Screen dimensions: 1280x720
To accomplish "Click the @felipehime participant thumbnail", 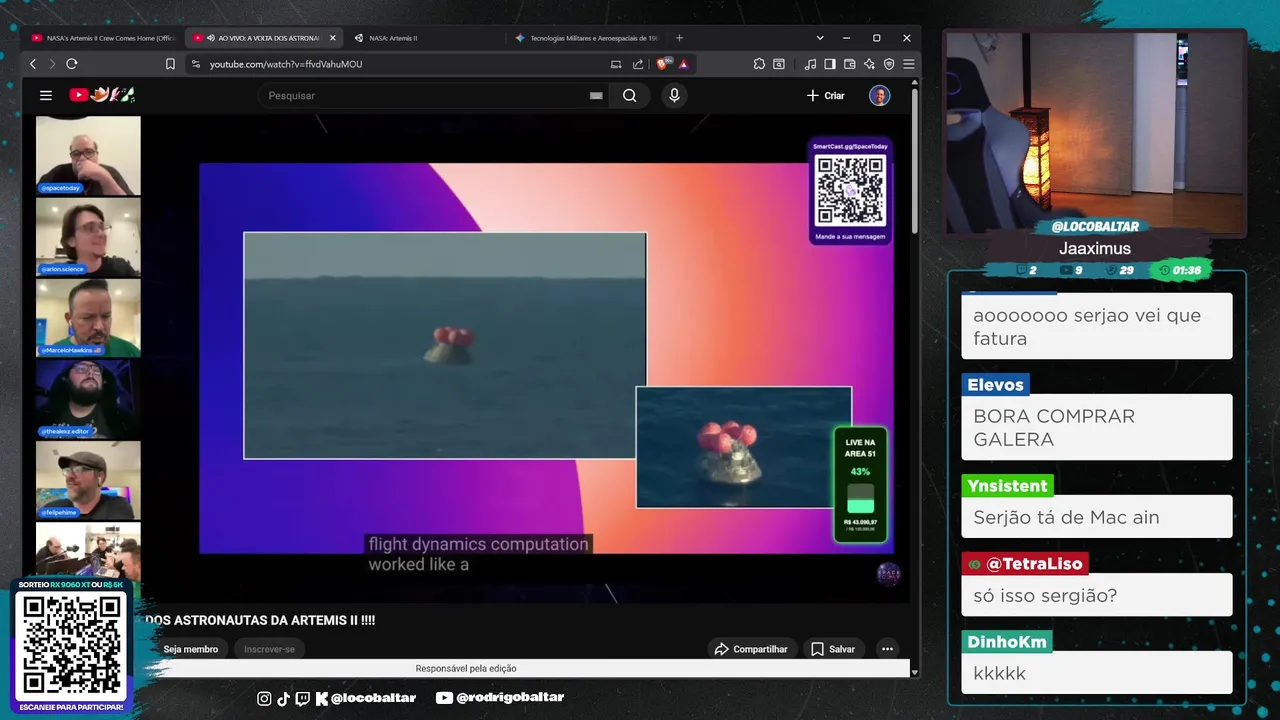I will (88, 480).
